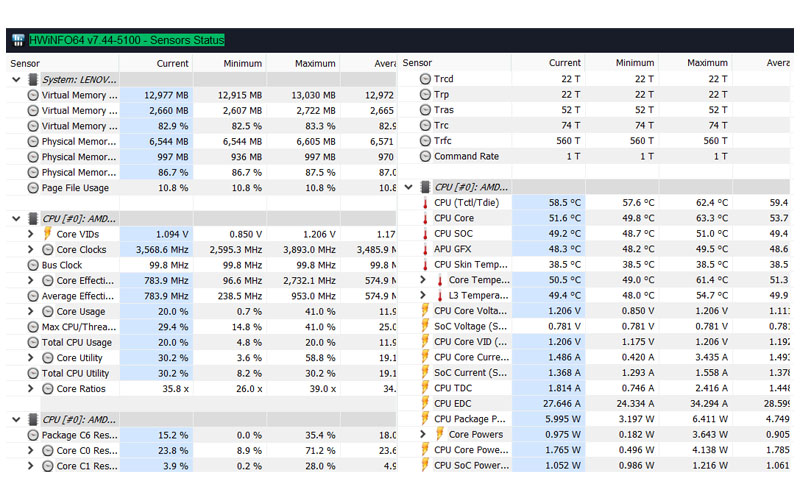Collapse the first CPU [#0]: AMD group in left panel
800x500 pixels.
click(x=16, y=219)
